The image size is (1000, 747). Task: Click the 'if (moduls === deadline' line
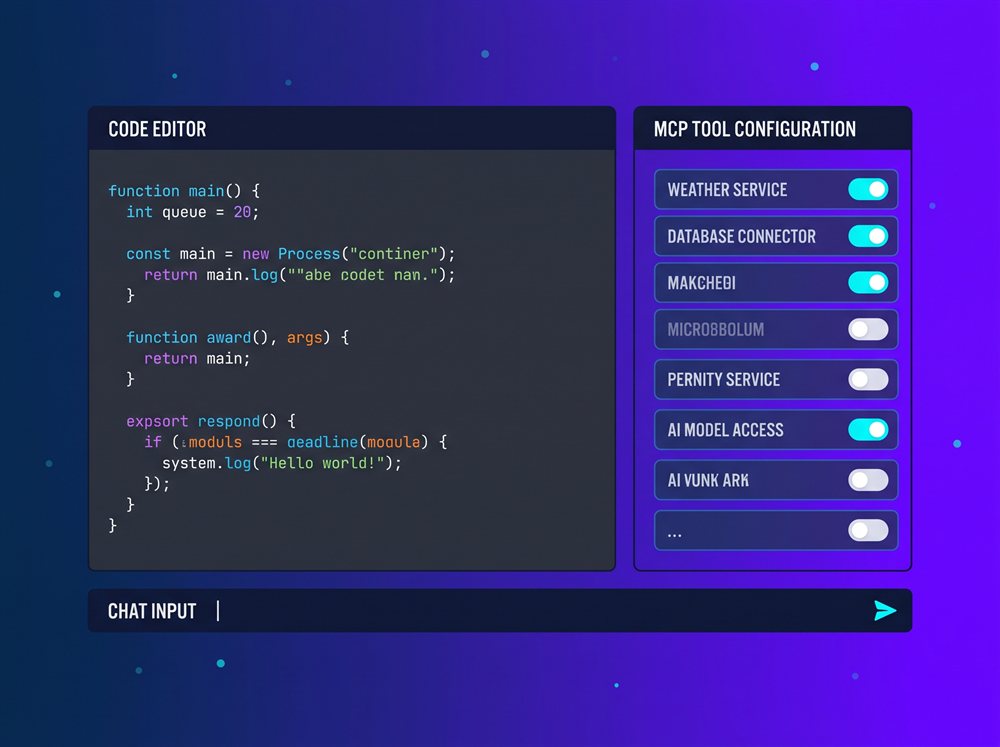pos(295,442)
